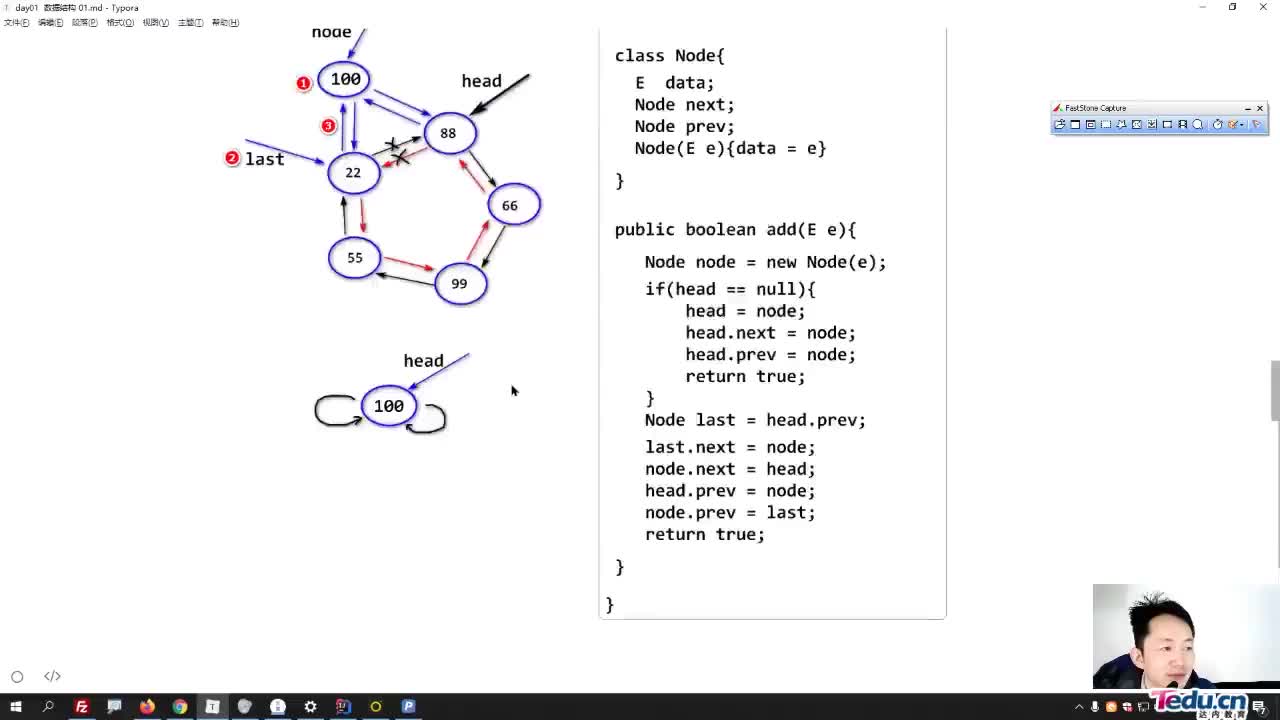Select Capture Full Screen in FastStone
The image size is (1280, 720).
(x=1137, y=124)
